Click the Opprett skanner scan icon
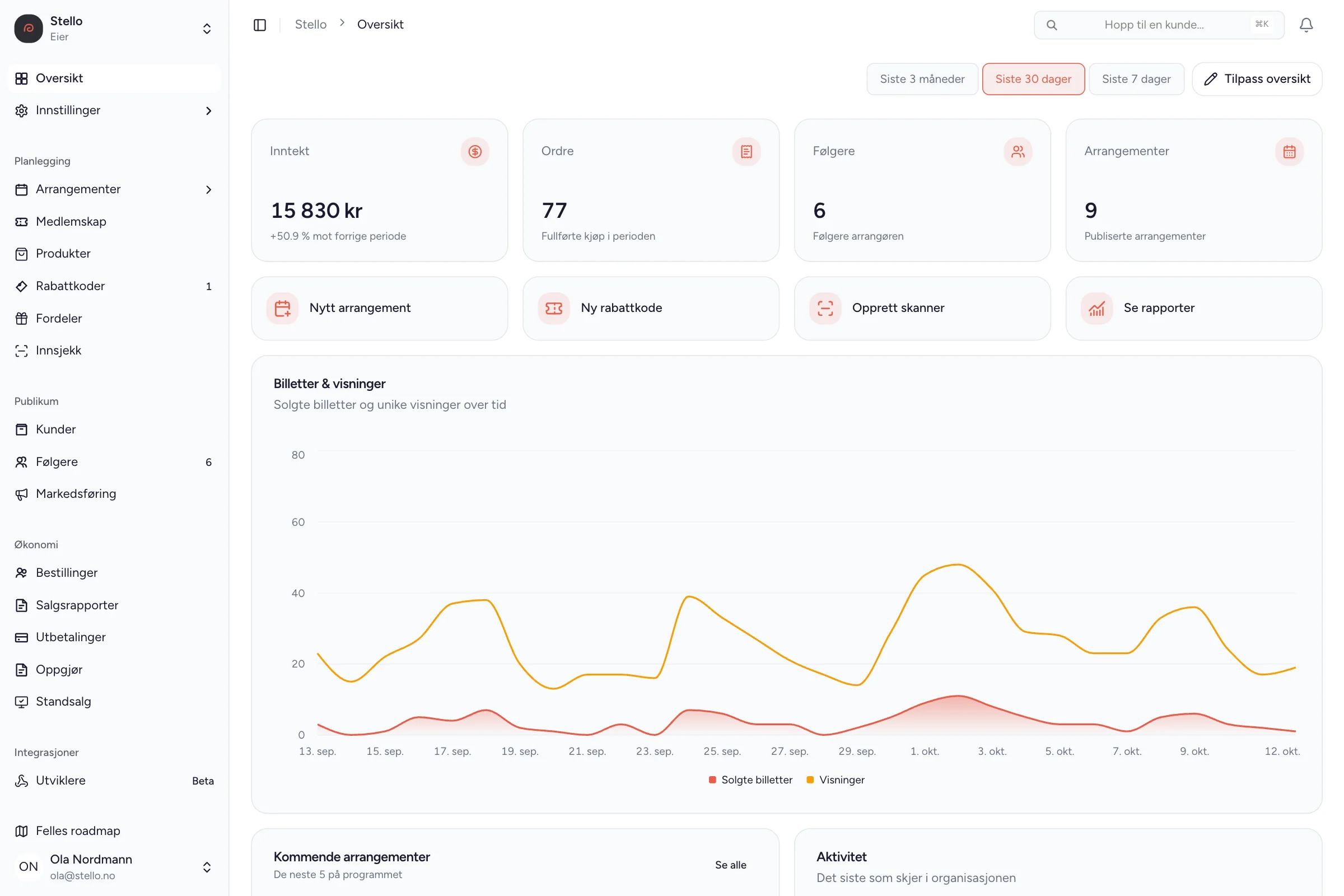 [x=825, y=308]
